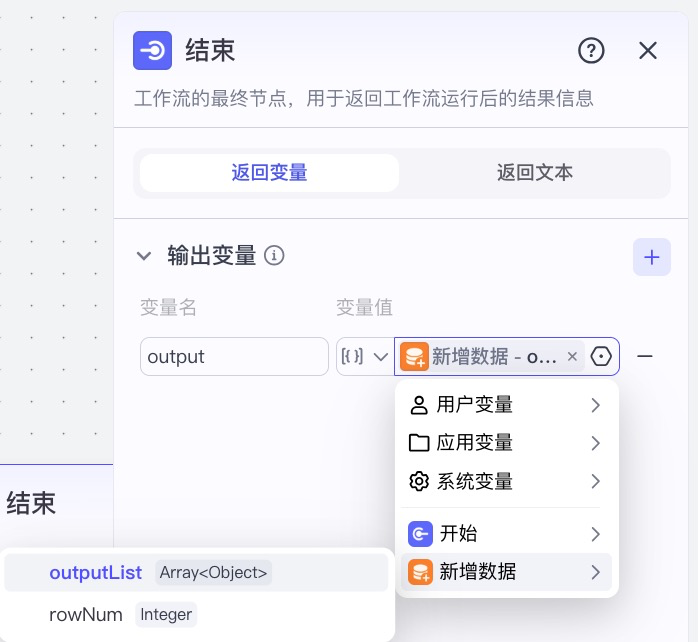This screenshot has width=698, height=642.
Task: Click the 新增数据 database icon in the value field
Action: click(414, 356)
